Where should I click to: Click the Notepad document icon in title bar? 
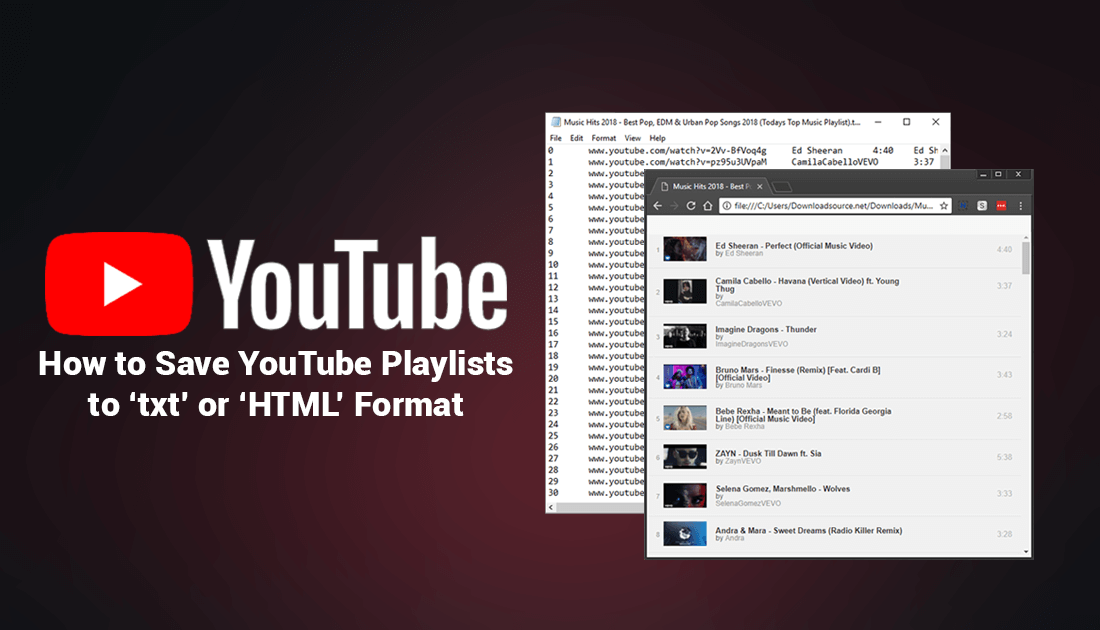[556, 122]
